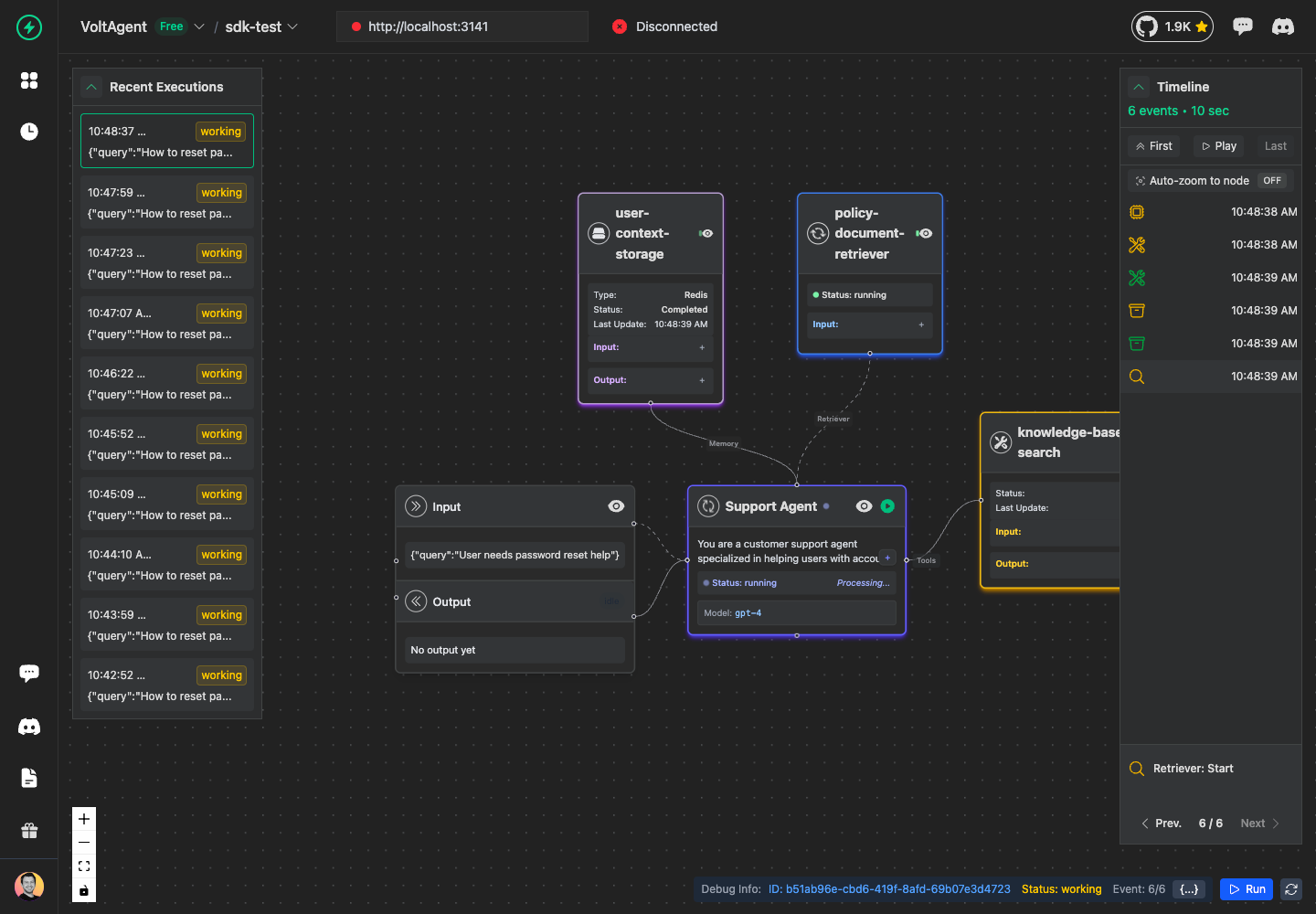
Task: Select the 10:47:07 execution entry
Action: [x=167, y=323]
